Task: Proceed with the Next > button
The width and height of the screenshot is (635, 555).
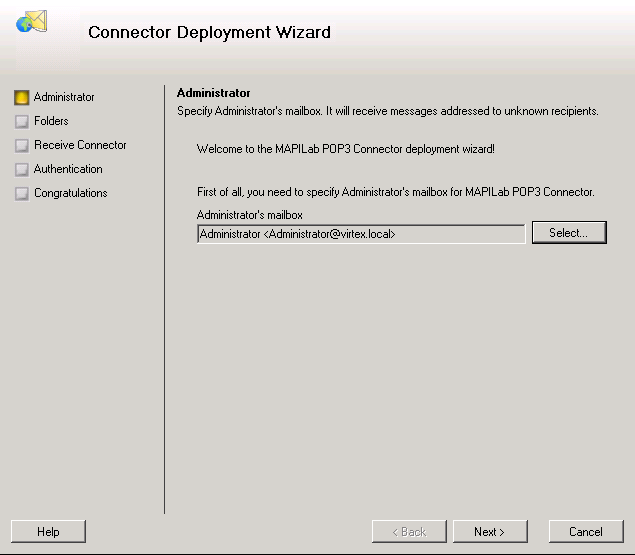Action: click(x=490, y=532)
